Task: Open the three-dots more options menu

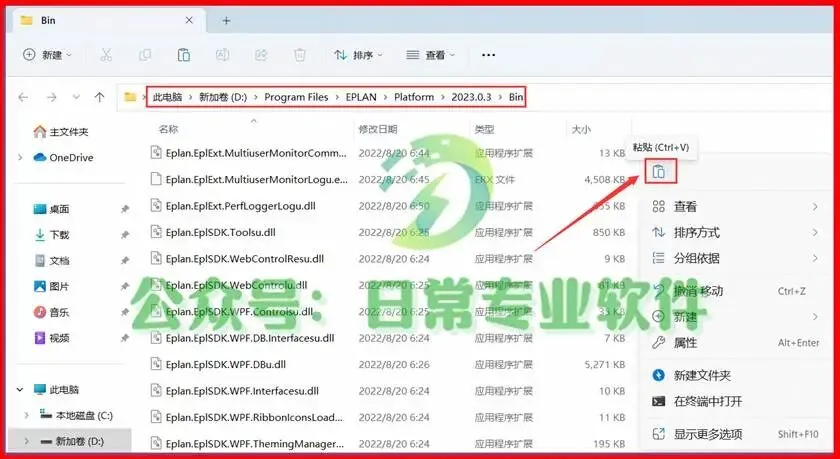Action: pyautogui.click(x=489, y=55)
